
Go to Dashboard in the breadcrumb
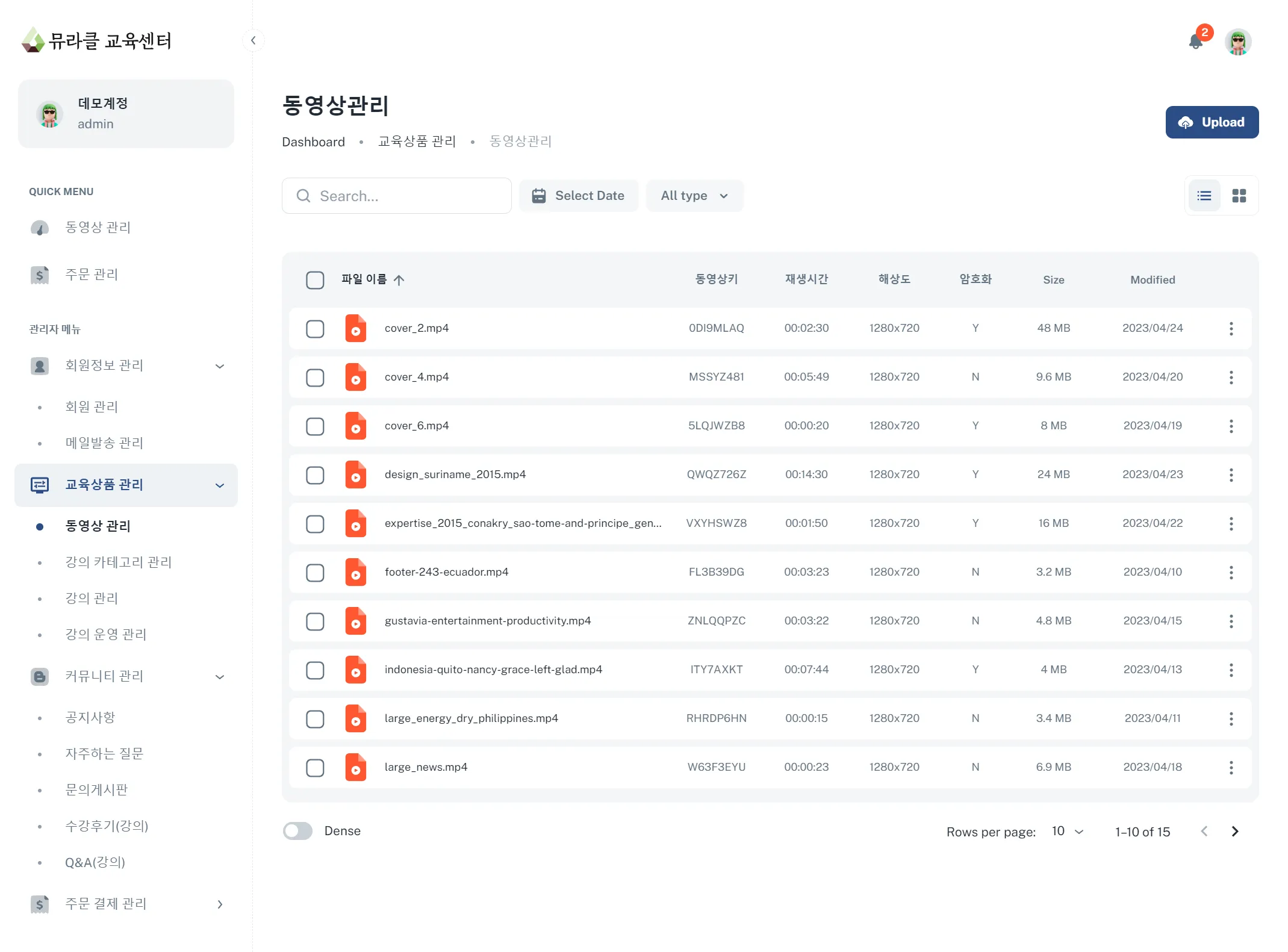point(313,142)
